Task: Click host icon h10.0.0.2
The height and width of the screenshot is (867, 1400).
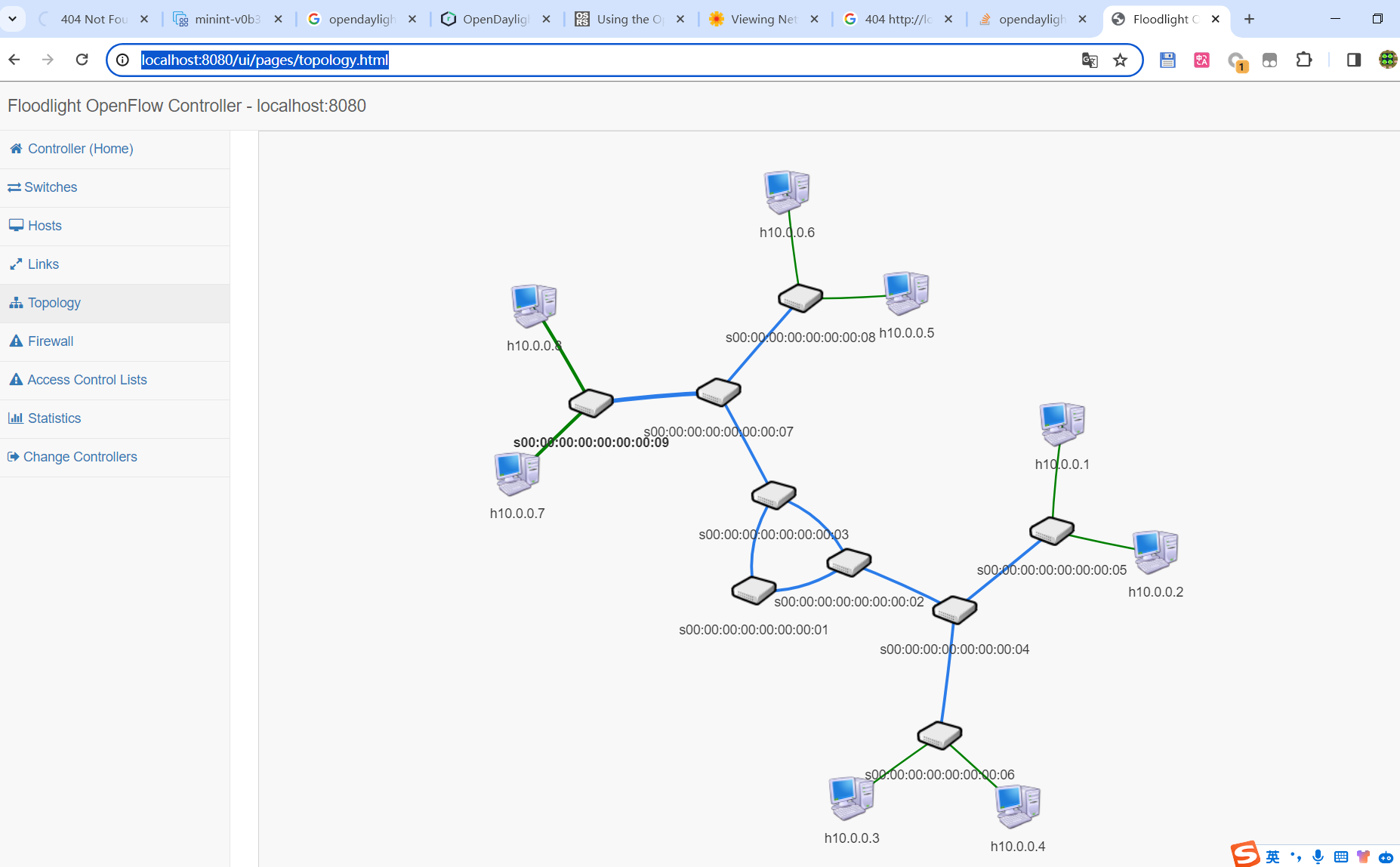Action: 1156,551
